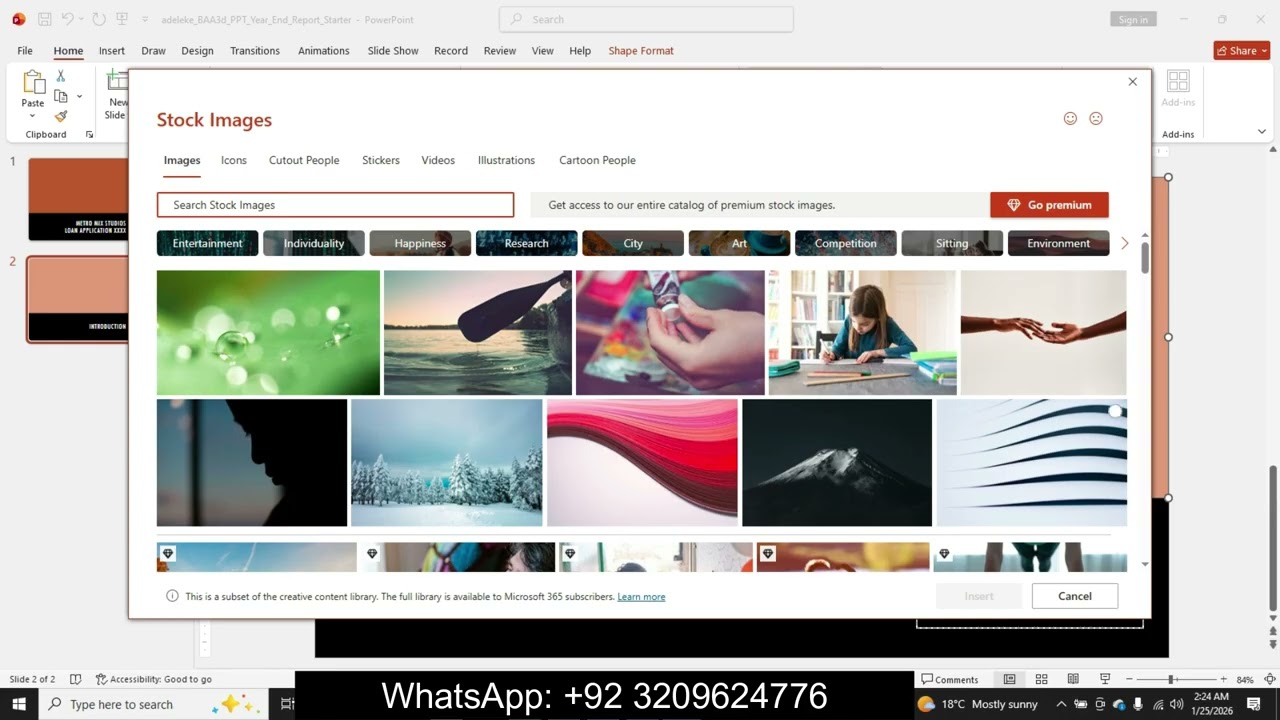Click Normal view icon in status bar

tap(1010, 679)
